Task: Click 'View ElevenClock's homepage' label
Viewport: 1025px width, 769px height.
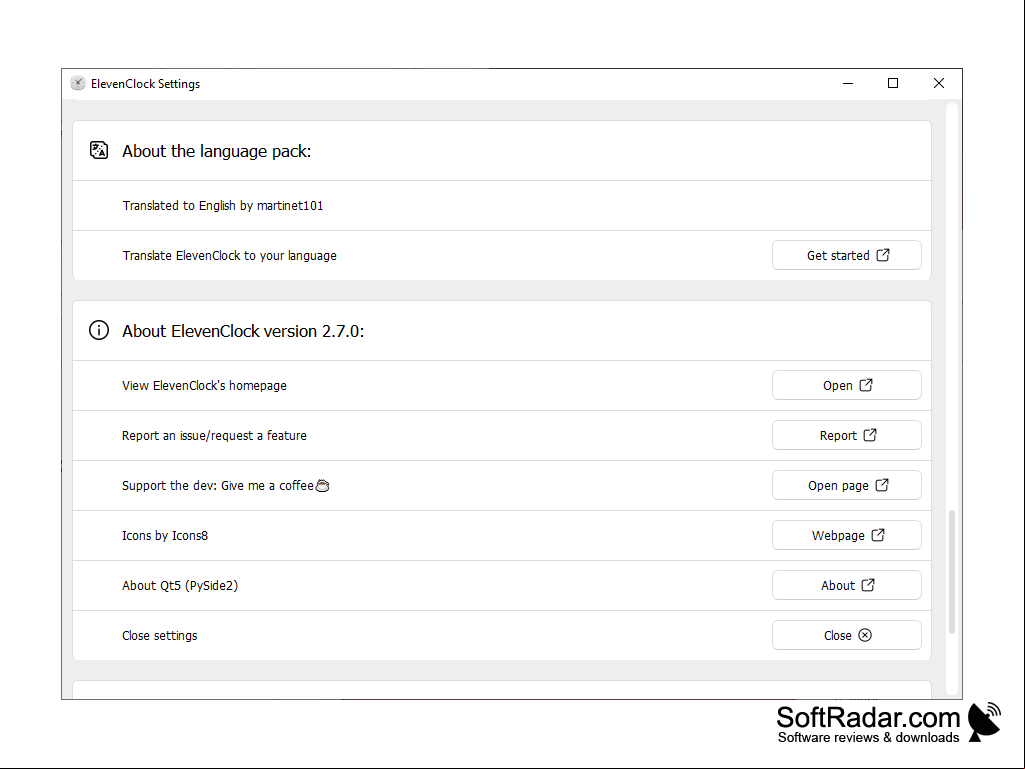Action: [204, 386]
